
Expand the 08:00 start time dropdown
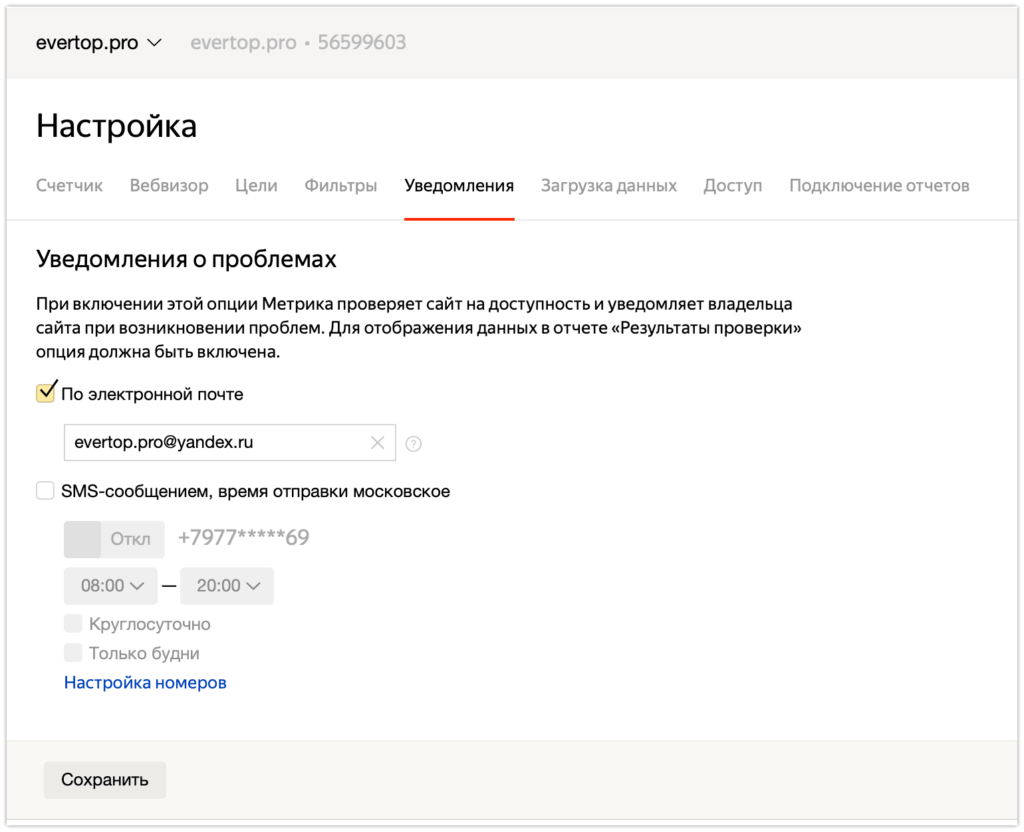click(x=111, y=586)
